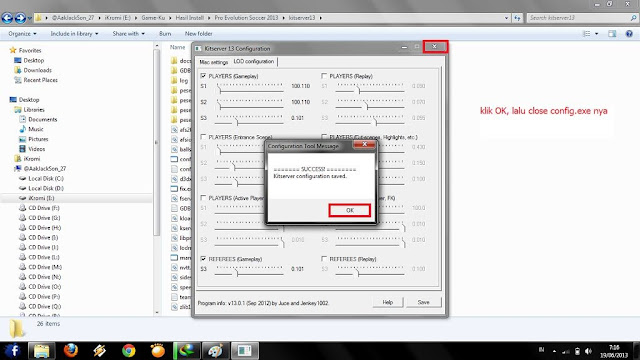
Task: Click the Save button in Kitserver Configuration
Action: coord(424,302)
